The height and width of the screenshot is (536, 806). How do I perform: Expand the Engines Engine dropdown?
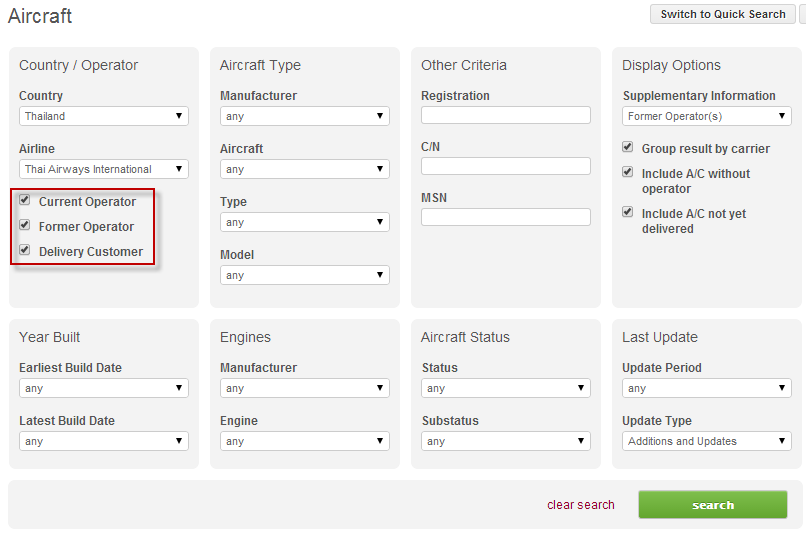pos(305,441)
